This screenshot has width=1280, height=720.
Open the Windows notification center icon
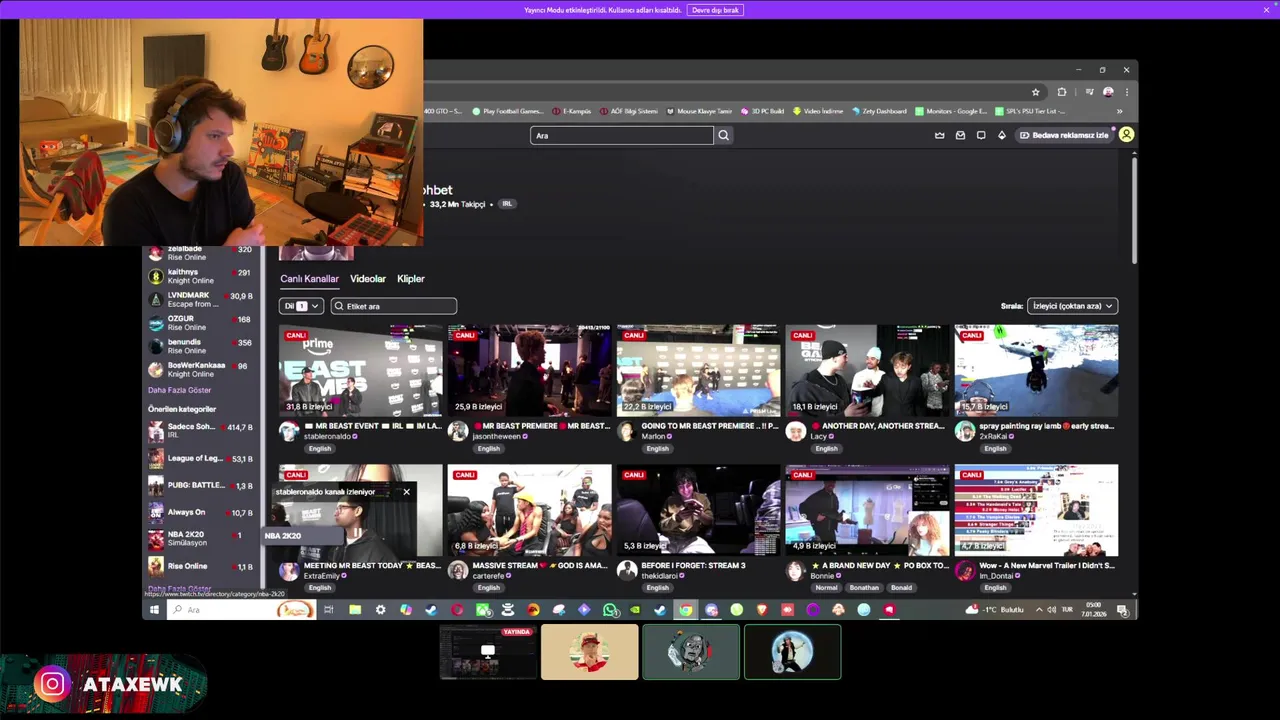pyautogui.click(x=1122, y=610)
